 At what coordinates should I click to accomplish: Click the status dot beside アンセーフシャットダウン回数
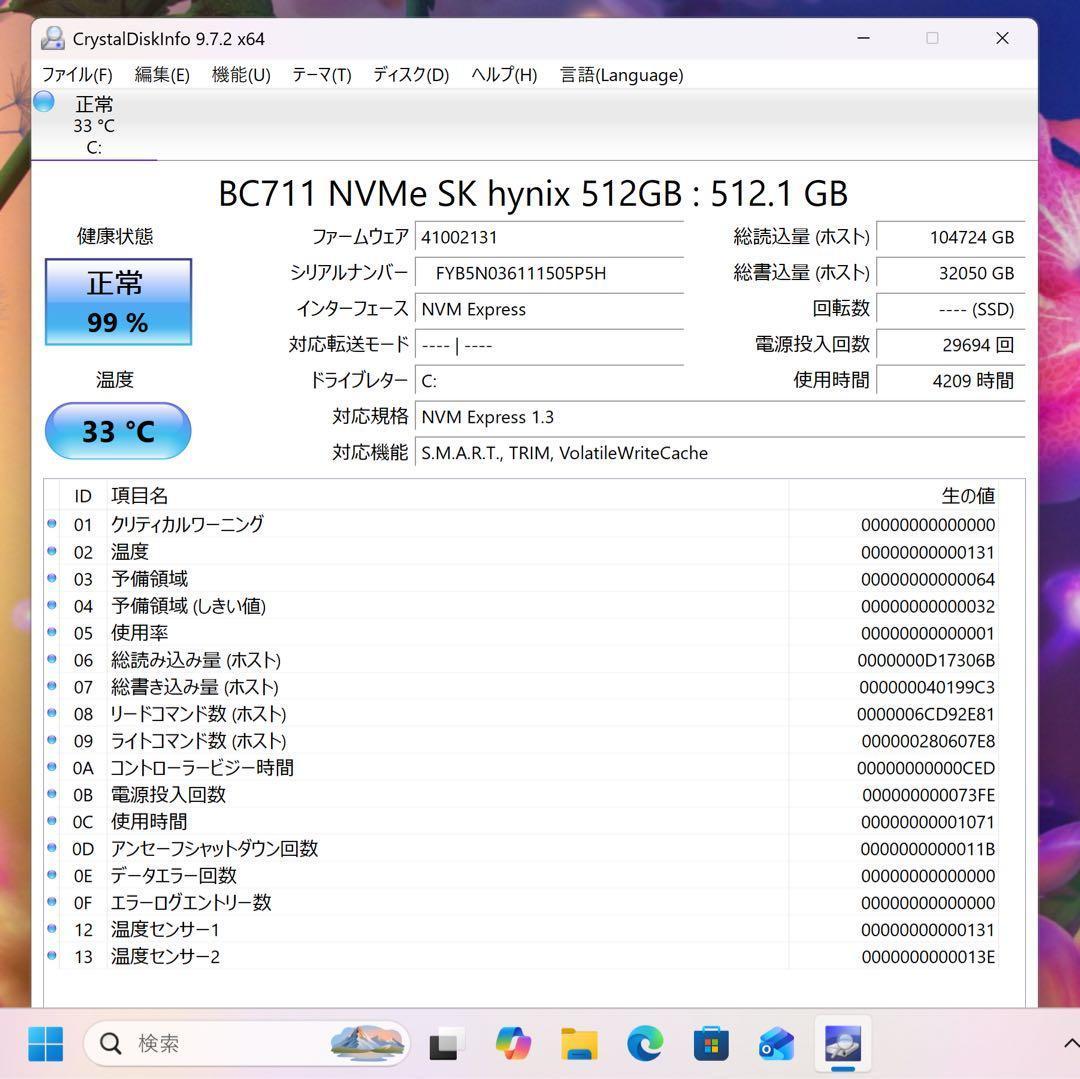click(x=52, y=848)
